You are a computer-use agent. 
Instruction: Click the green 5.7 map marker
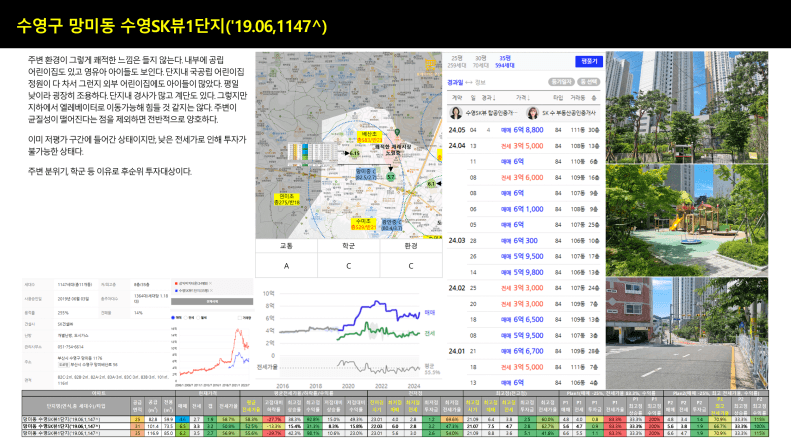coord(390,177)
